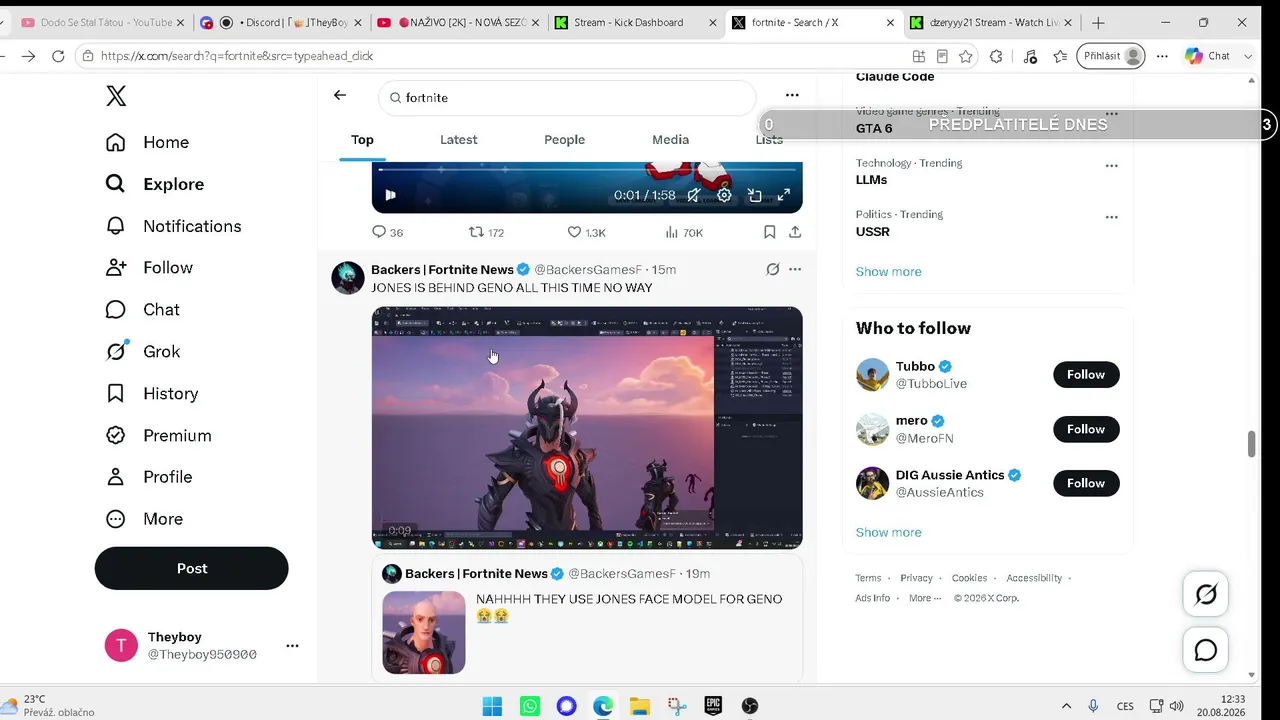Open the quoted post's Jones face thumbnail
Viewport: 1280px width, 720px height.
[424, 632]
